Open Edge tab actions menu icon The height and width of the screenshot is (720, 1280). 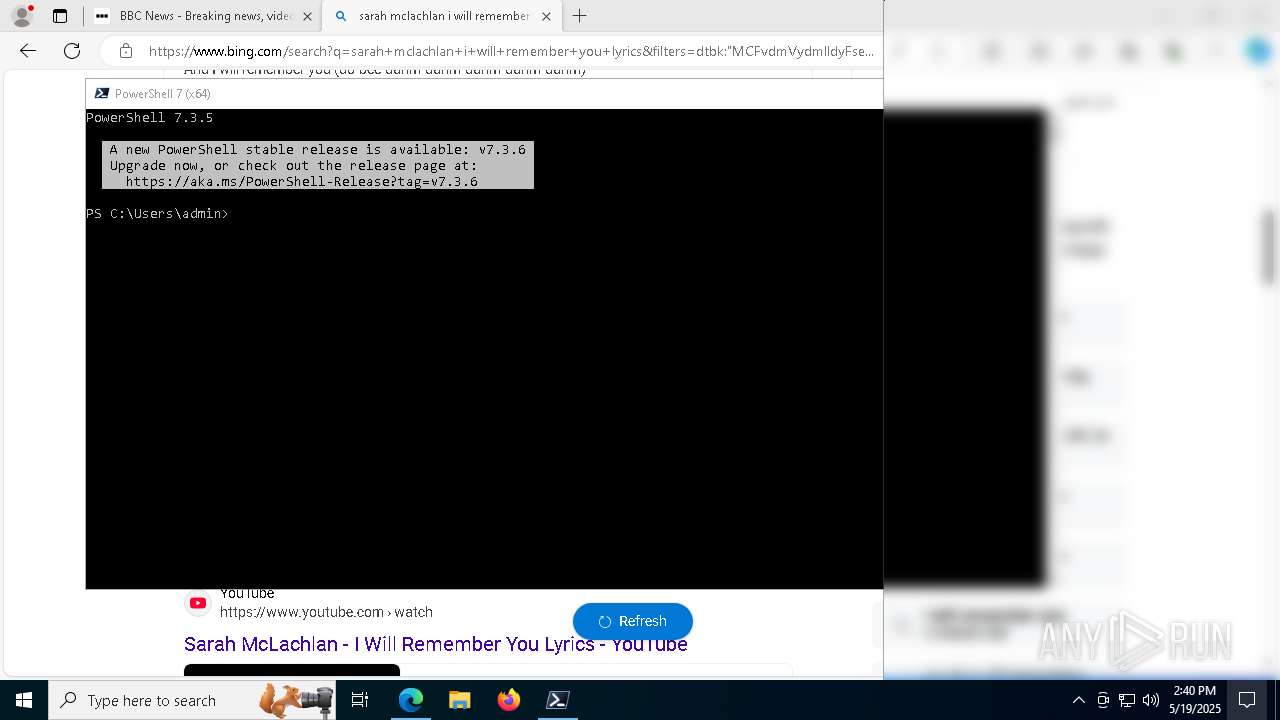click(x=60, y=16)
